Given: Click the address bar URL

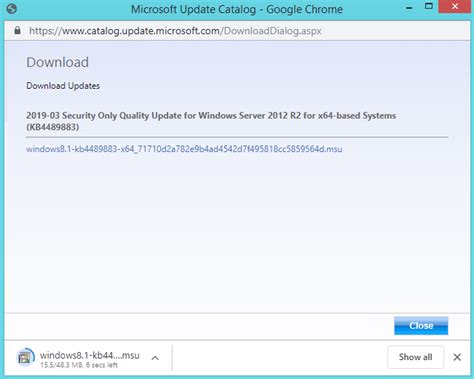Looking at the screenshot, I should pyautogui.click(x=175, y=31).
